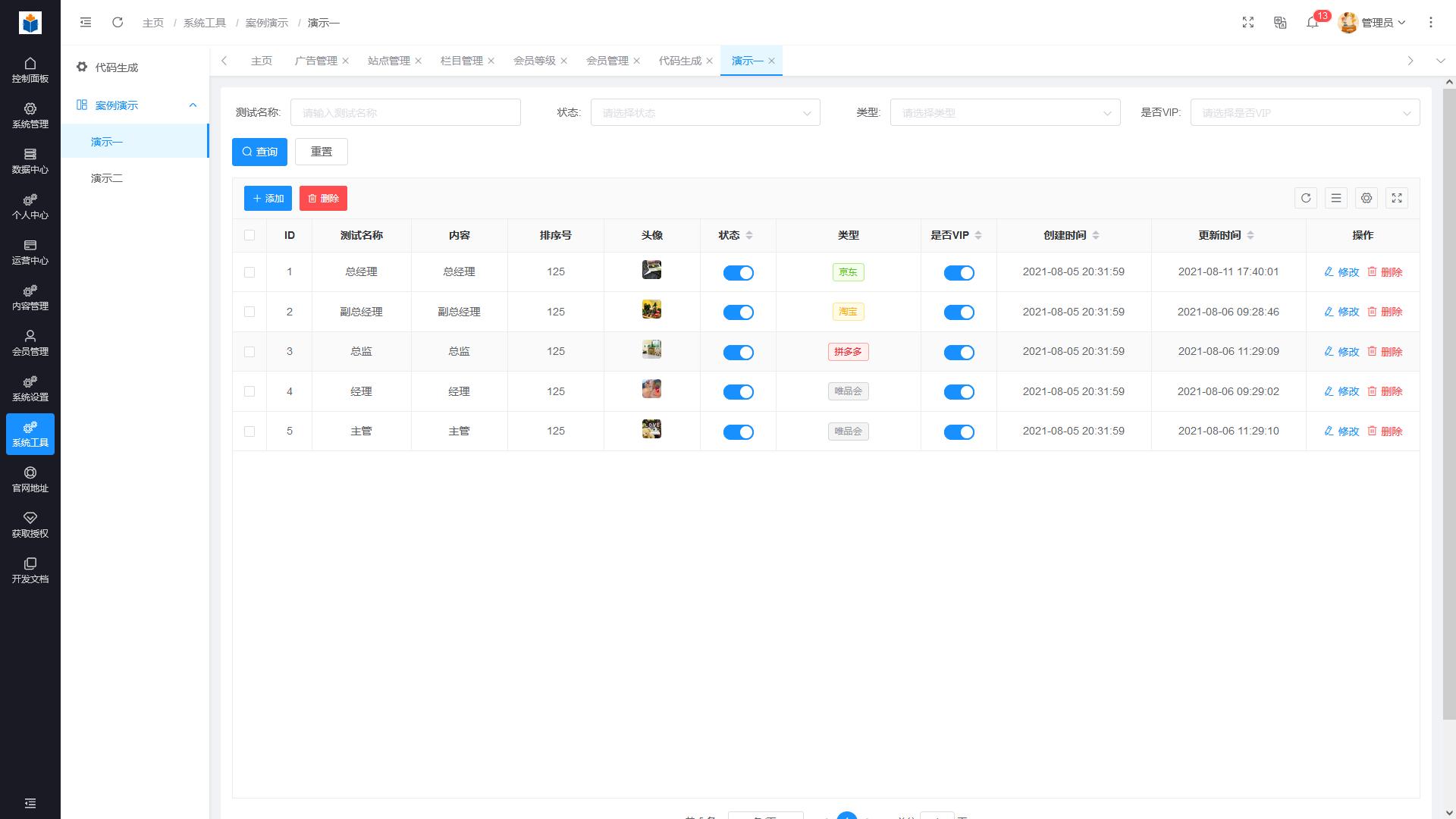This screenshot has width=1456, height=819.
Task: Open the 请选择类型 dropdown
Action: pyautogui.click(x=1005, y=112)
